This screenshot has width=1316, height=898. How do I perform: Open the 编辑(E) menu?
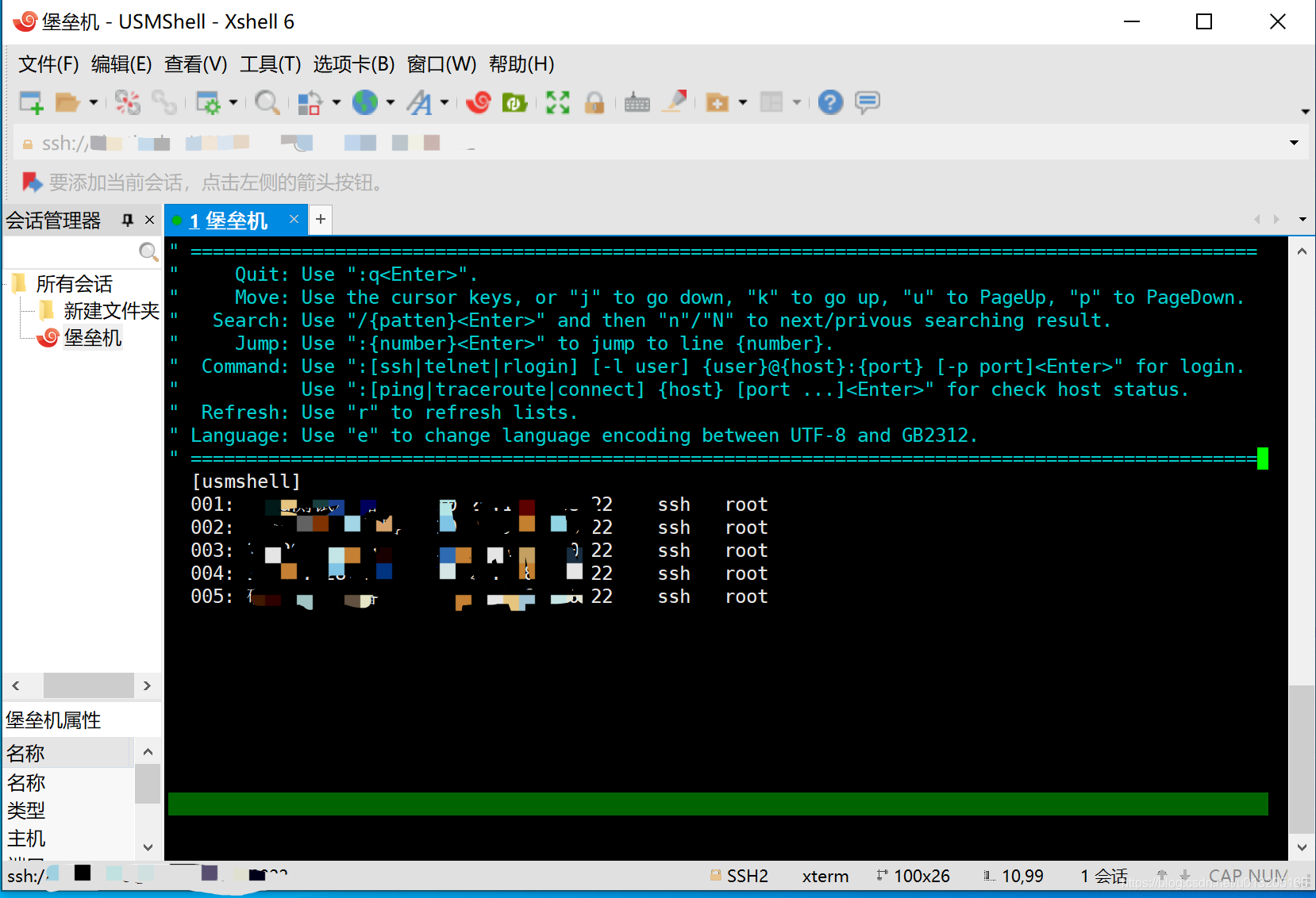(121, 64)
